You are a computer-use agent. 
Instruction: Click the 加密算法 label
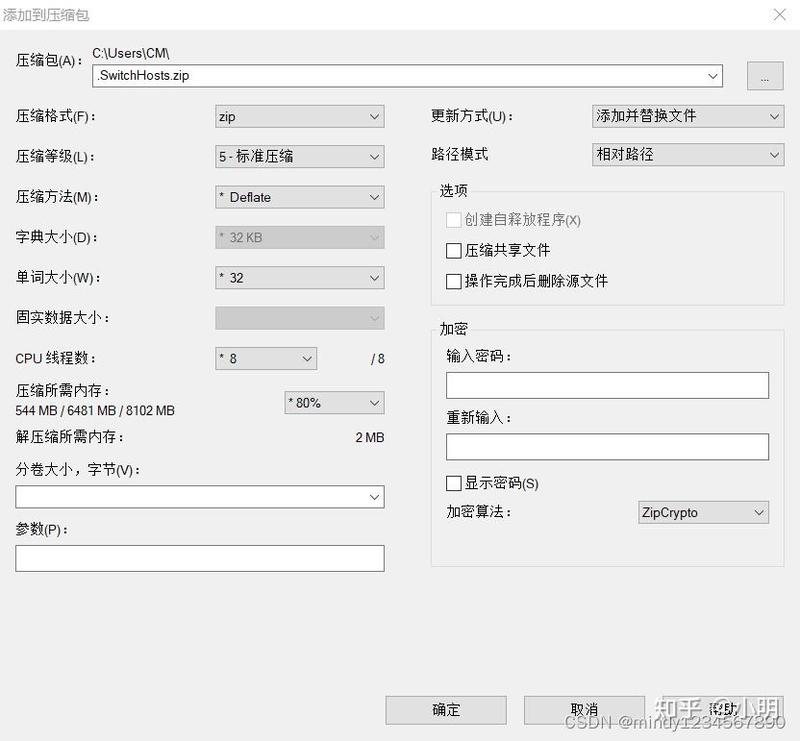point(479,511)
